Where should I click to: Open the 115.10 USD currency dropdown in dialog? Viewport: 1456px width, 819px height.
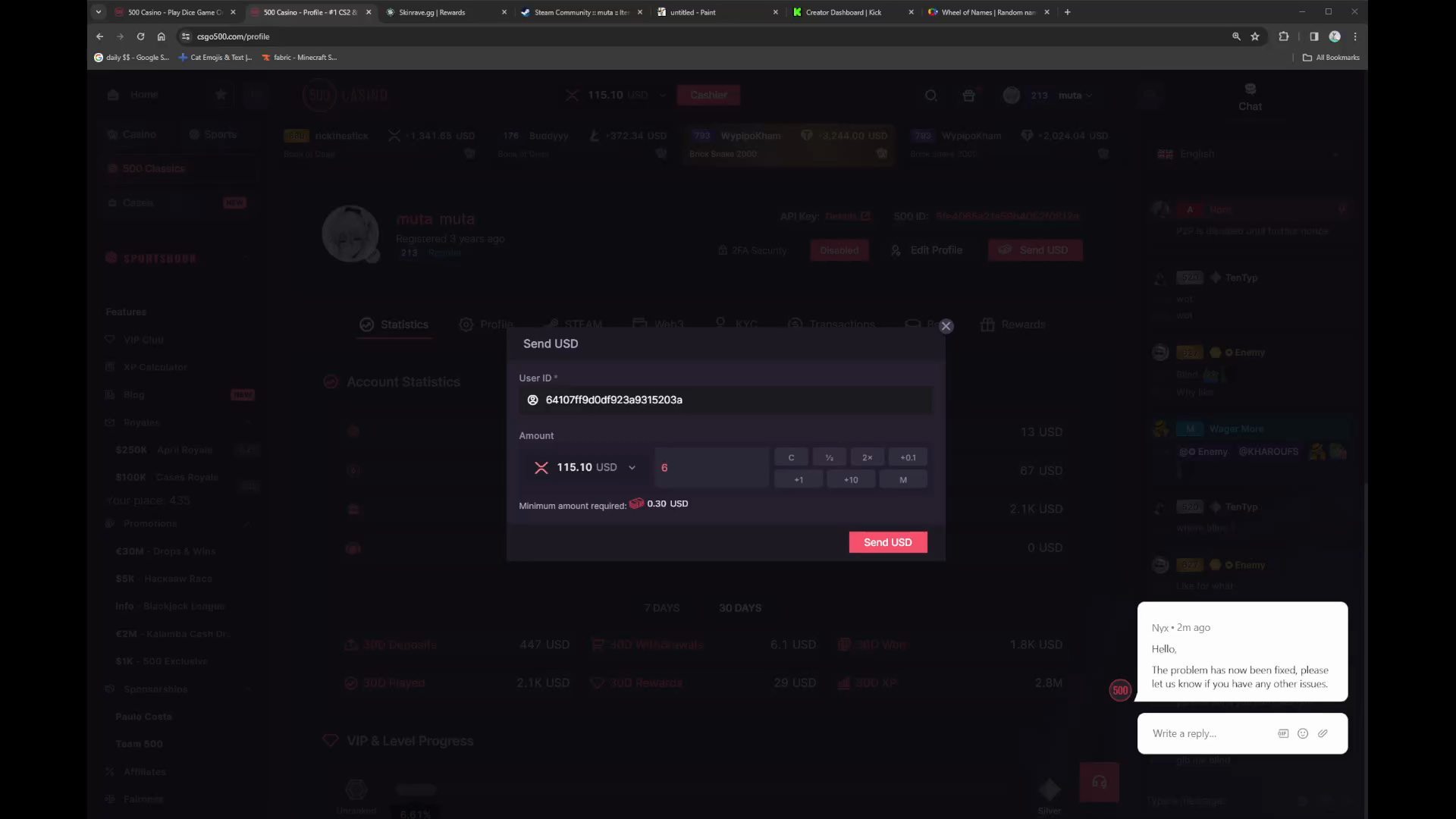pyautogui.click(x=586, y=468)
